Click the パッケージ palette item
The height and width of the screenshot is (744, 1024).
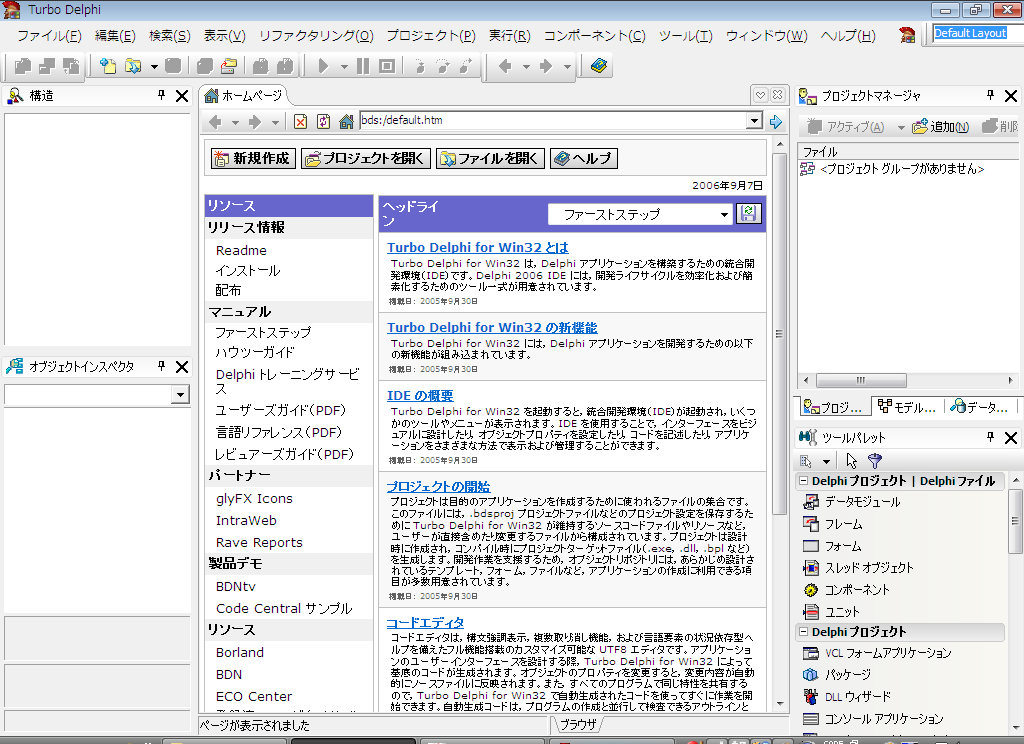[837, 675]
